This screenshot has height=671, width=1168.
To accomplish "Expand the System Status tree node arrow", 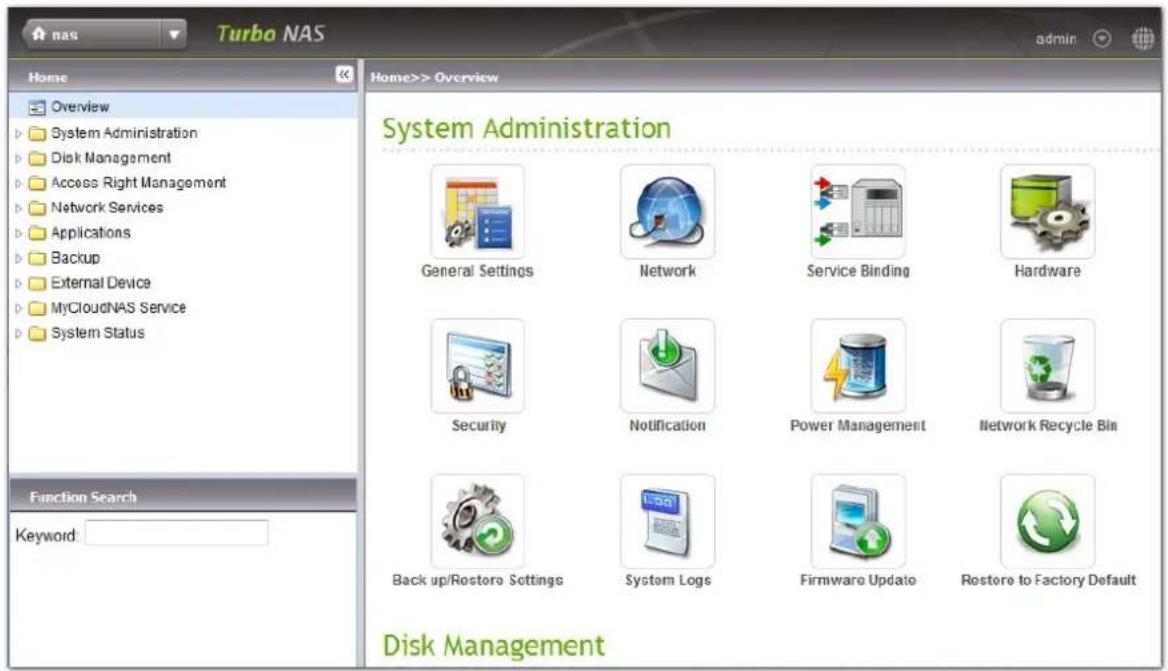I will point(19,334).
